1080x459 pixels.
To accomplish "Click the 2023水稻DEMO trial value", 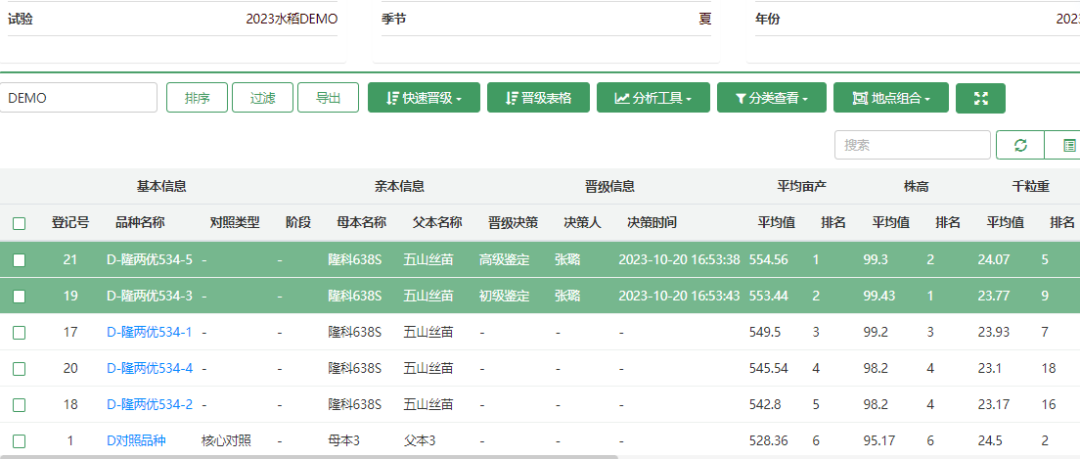I will 292,19.
